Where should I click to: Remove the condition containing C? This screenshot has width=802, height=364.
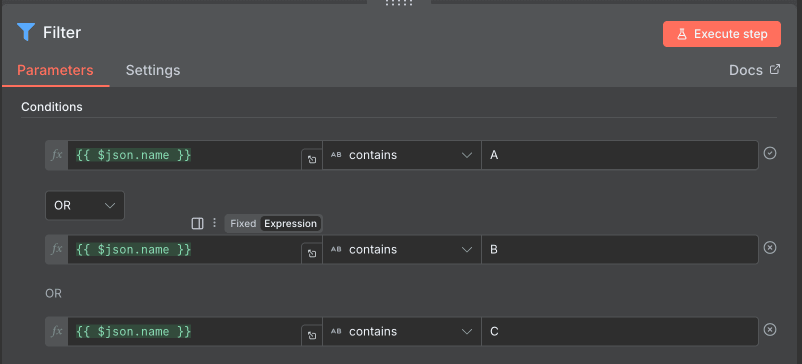click(770, 330)
